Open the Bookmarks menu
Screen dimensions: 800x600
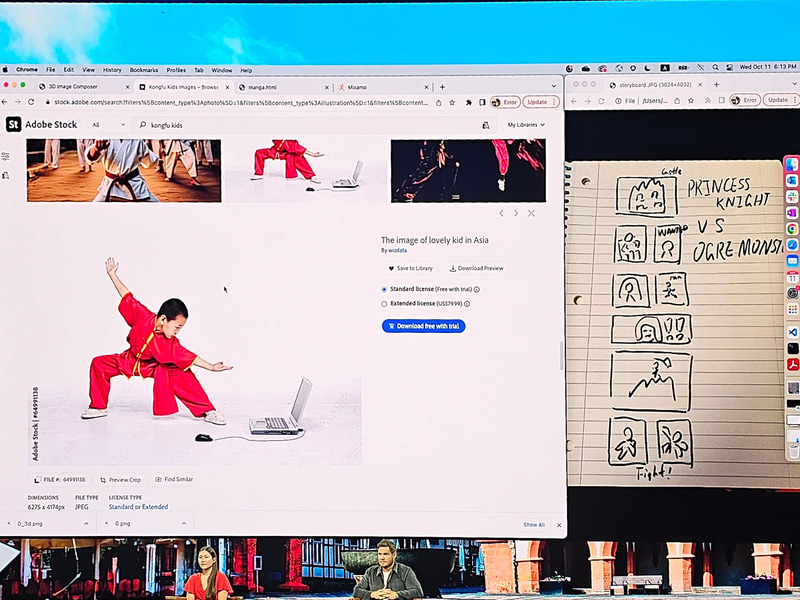(144, 70)
